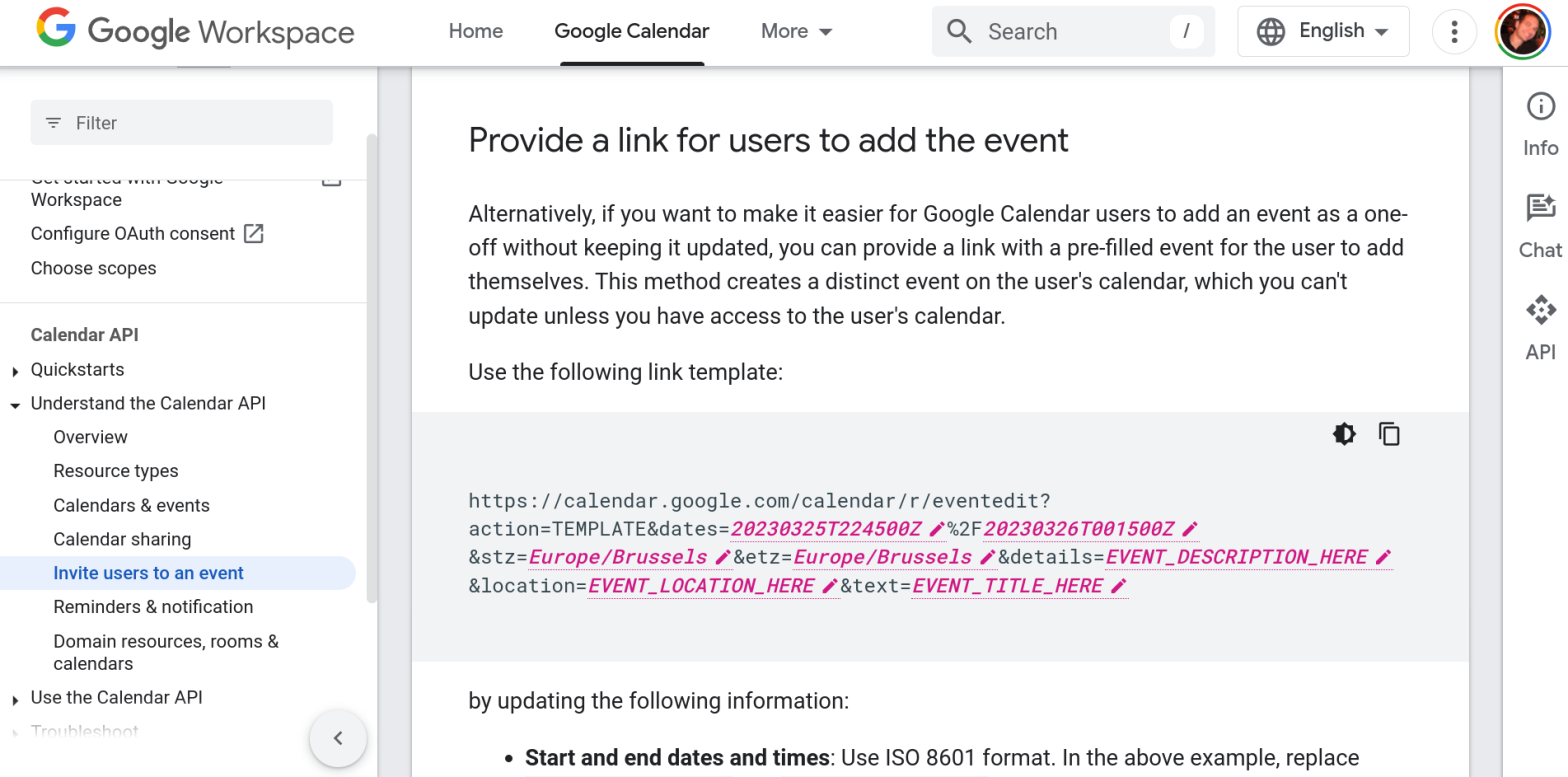Click the Quickstarts label
Viewport: 1568px width, 777px height.
point(78,370)
